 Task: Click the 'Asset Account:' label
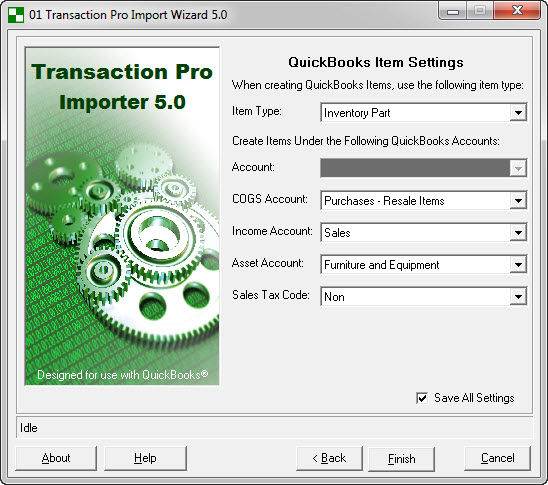(268, 263)
